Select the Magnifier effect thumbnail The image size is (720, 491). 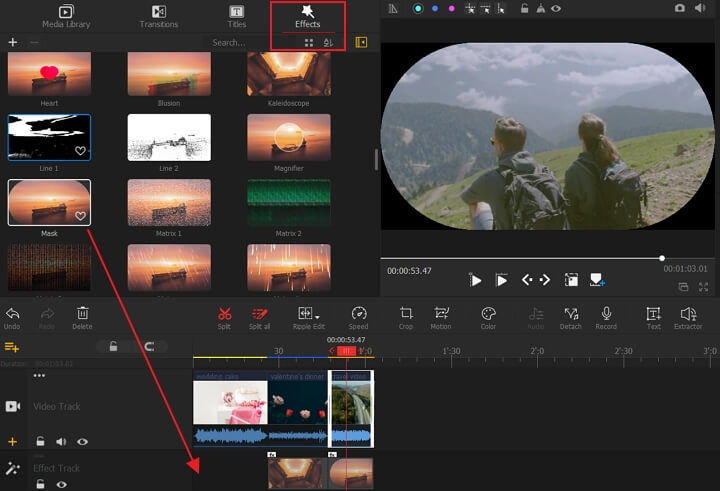(289, 138)
